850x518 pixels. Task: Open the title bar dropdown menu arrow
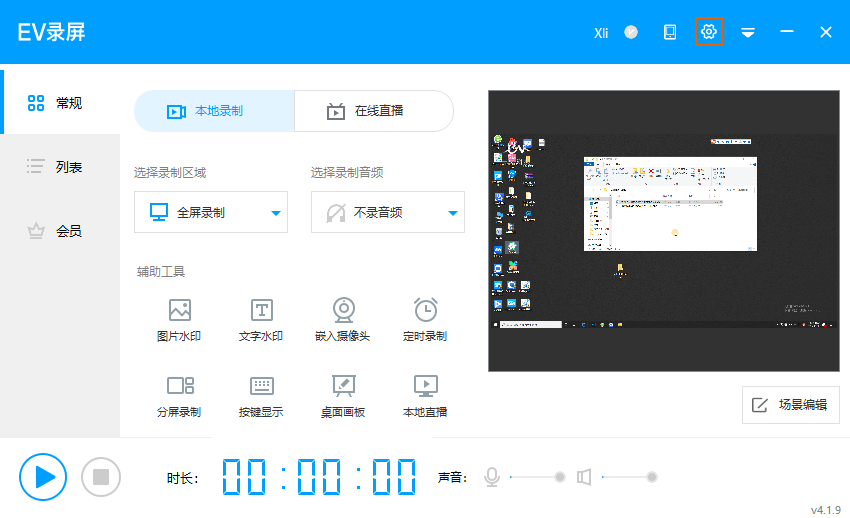click(x=748, y=33)
